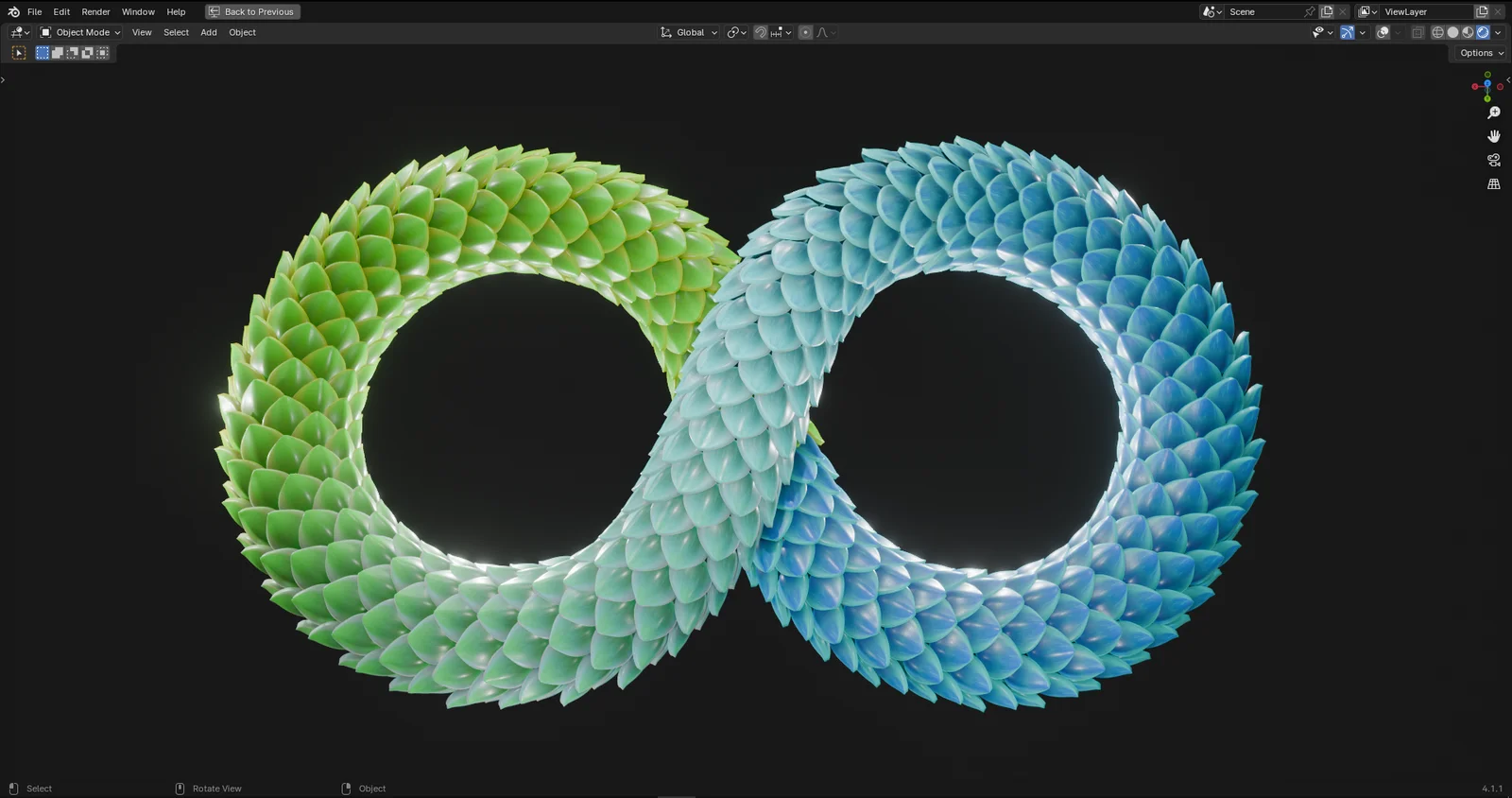Click the Back to Previous button
The image size is (1512, 798).
(253, 11)
